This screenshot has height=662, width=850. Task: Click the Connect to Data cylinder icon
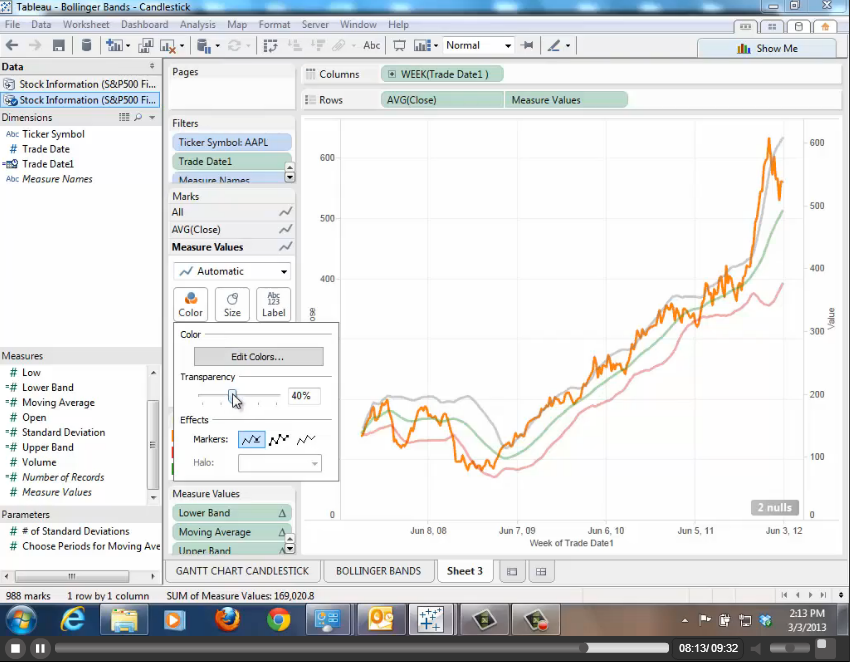coord(86,45)
